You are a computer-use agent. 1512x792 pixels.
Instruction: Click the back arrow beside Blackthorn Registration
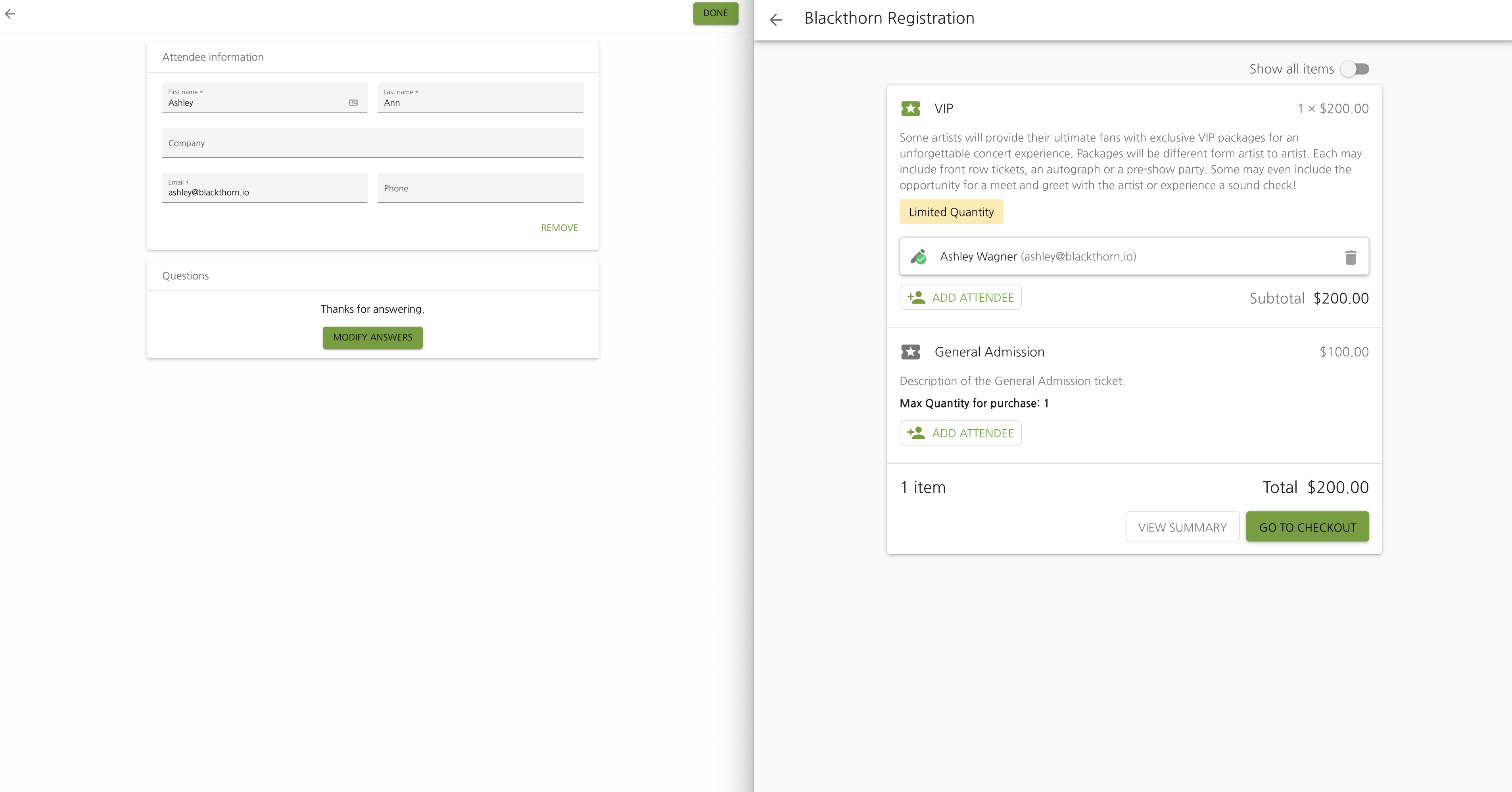(776, 19)
